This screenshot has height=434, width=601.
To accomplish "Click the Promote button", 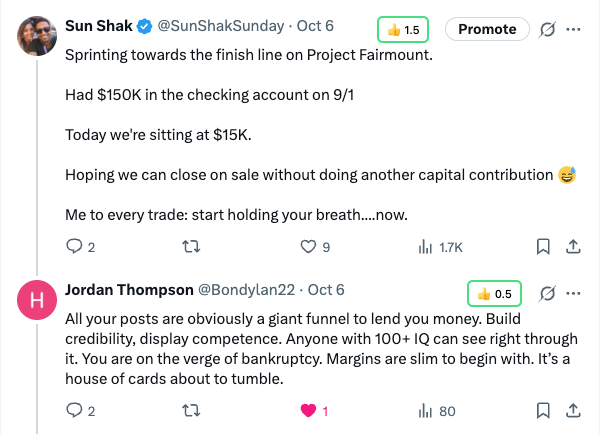I will tap(487, 30).
